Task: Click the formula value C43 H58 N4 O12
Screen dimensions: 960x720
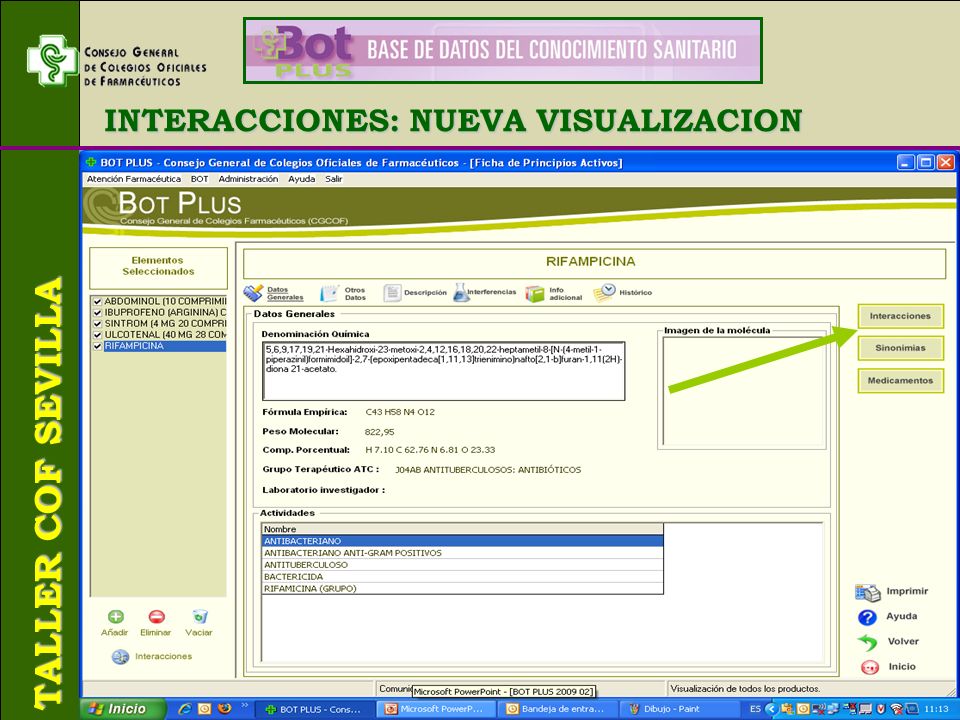Action: pyautogui.click(x=400, y=412)
